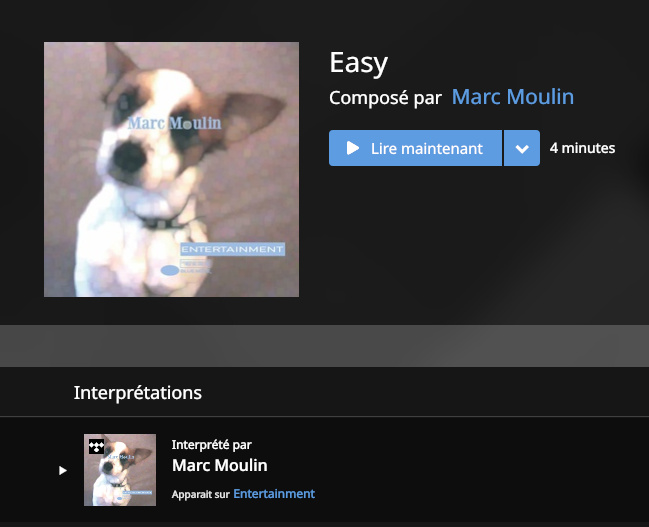Click the ENTERTAINMENT banner on the large cover
The width and height of the screenshot is (649, 527).
(233, 249)
